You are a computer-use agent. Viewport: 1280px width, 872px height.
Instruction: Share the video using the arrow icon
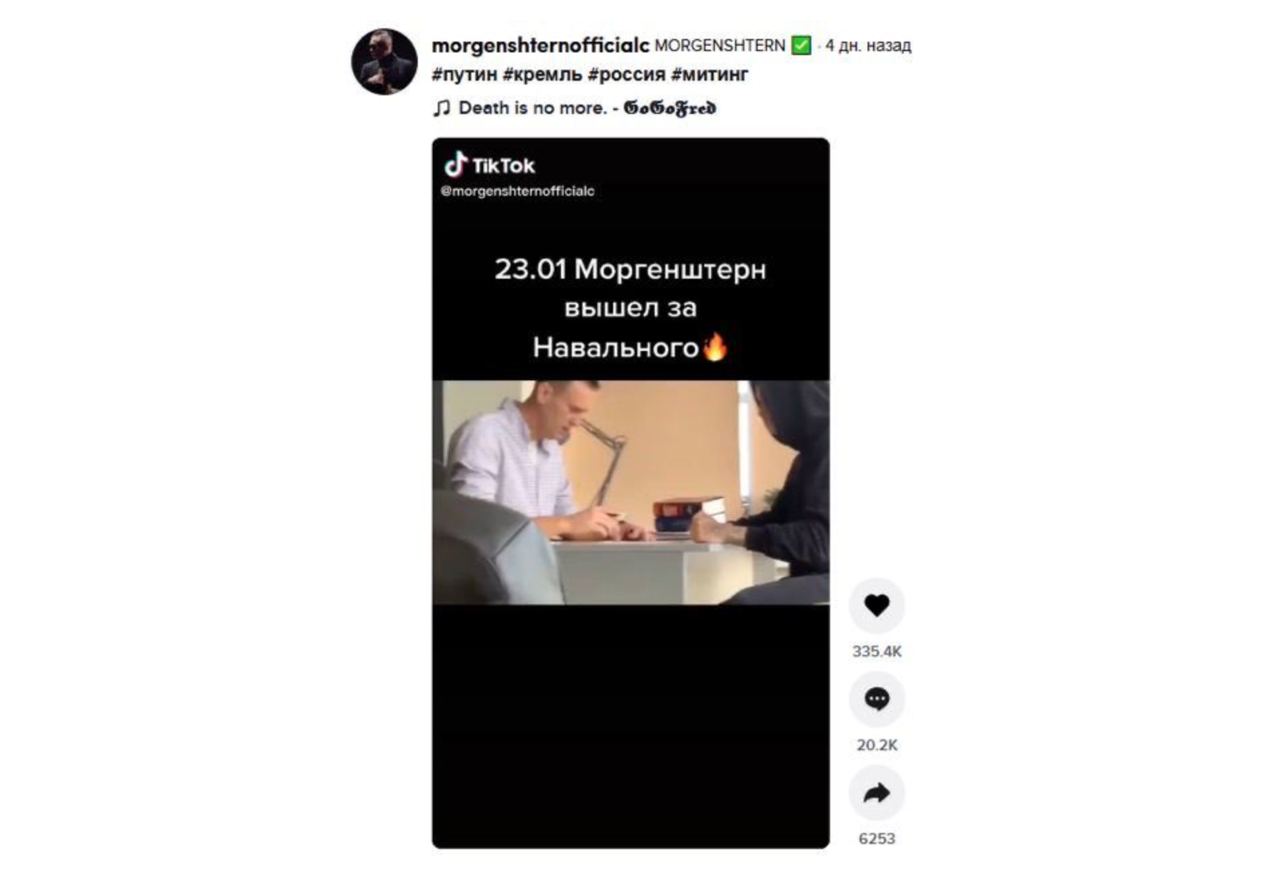[877, 794]
